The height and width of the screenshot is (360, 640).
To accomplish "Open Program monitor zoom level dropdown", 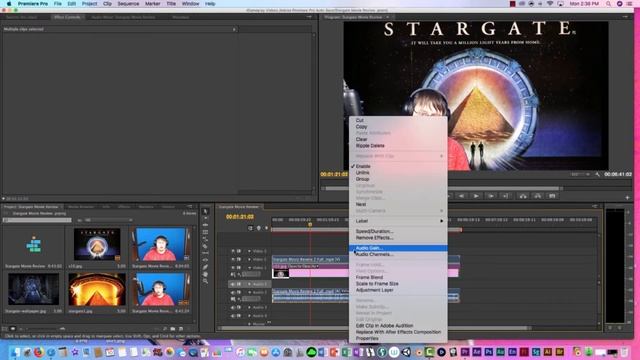I will (x=580, y=174).
